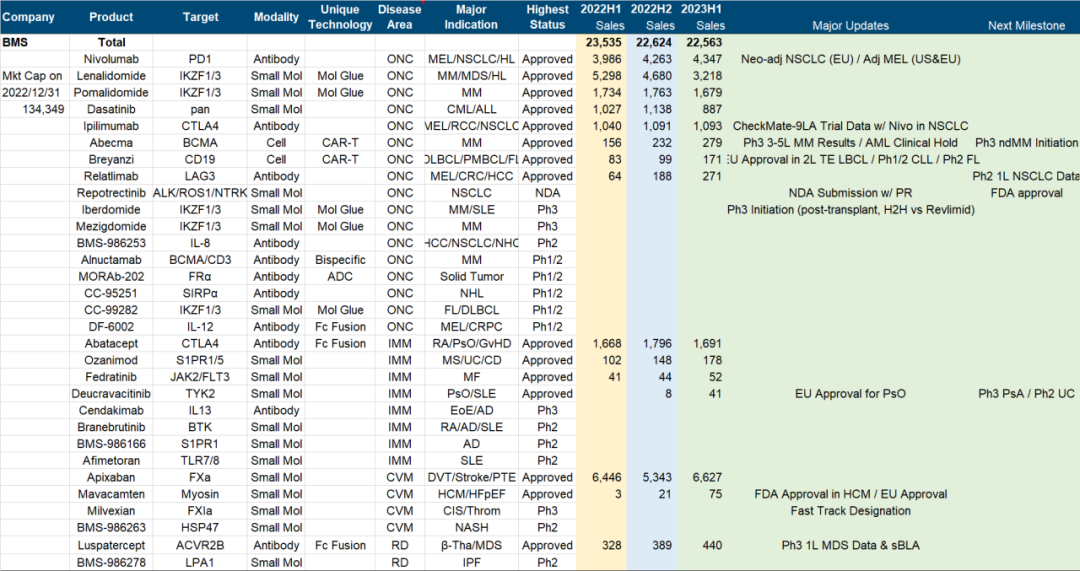The image size is (1080, 571).
Task: Select the Iberdomide product cell
Action: [x=111, y=209]
